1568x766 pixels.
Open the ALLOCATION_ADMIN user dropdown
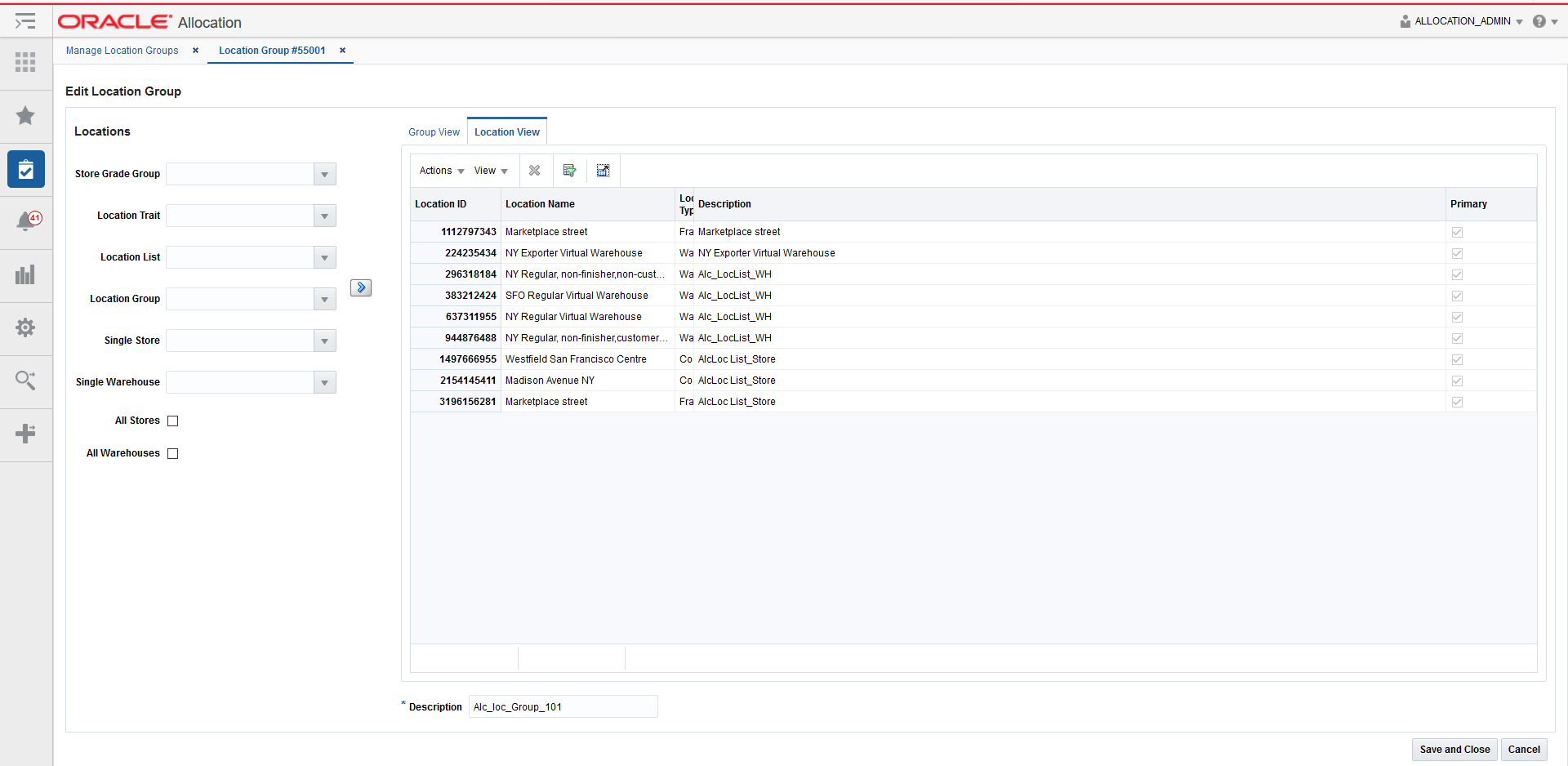tap(1468, 21)
